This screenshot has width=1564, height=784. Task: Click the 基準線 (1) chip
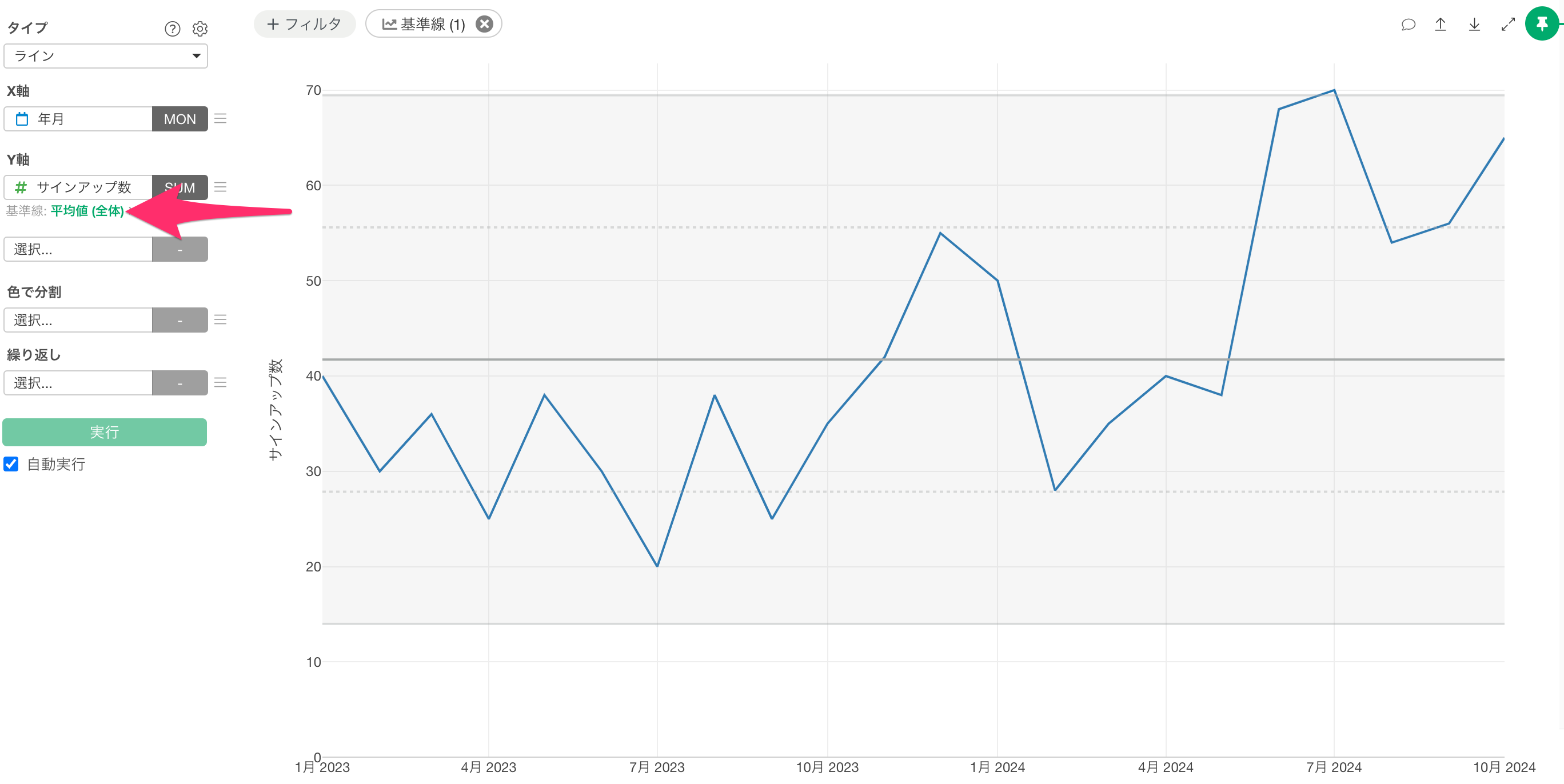coord(424,24)
